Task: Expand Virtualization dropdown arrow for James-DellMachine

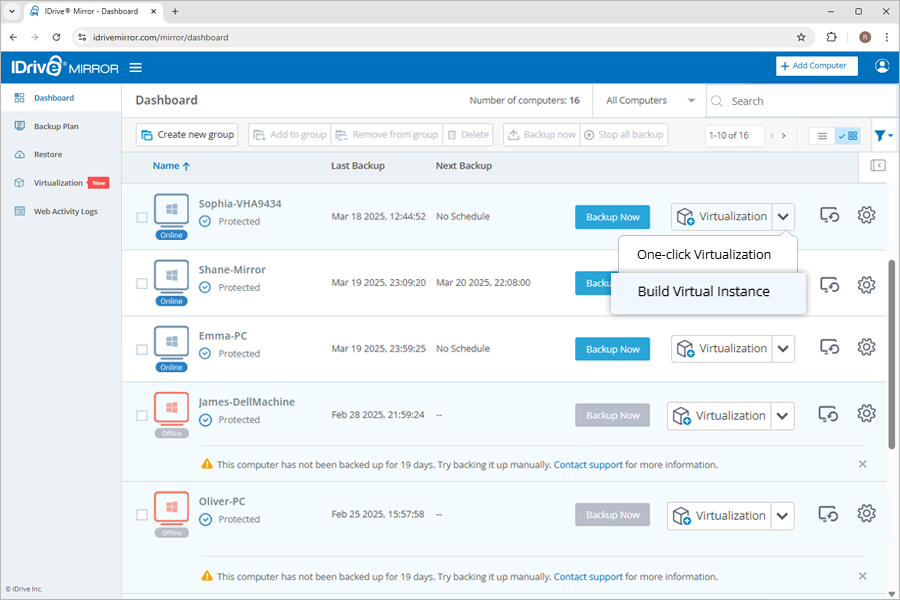Action: [x=782, y=416]
